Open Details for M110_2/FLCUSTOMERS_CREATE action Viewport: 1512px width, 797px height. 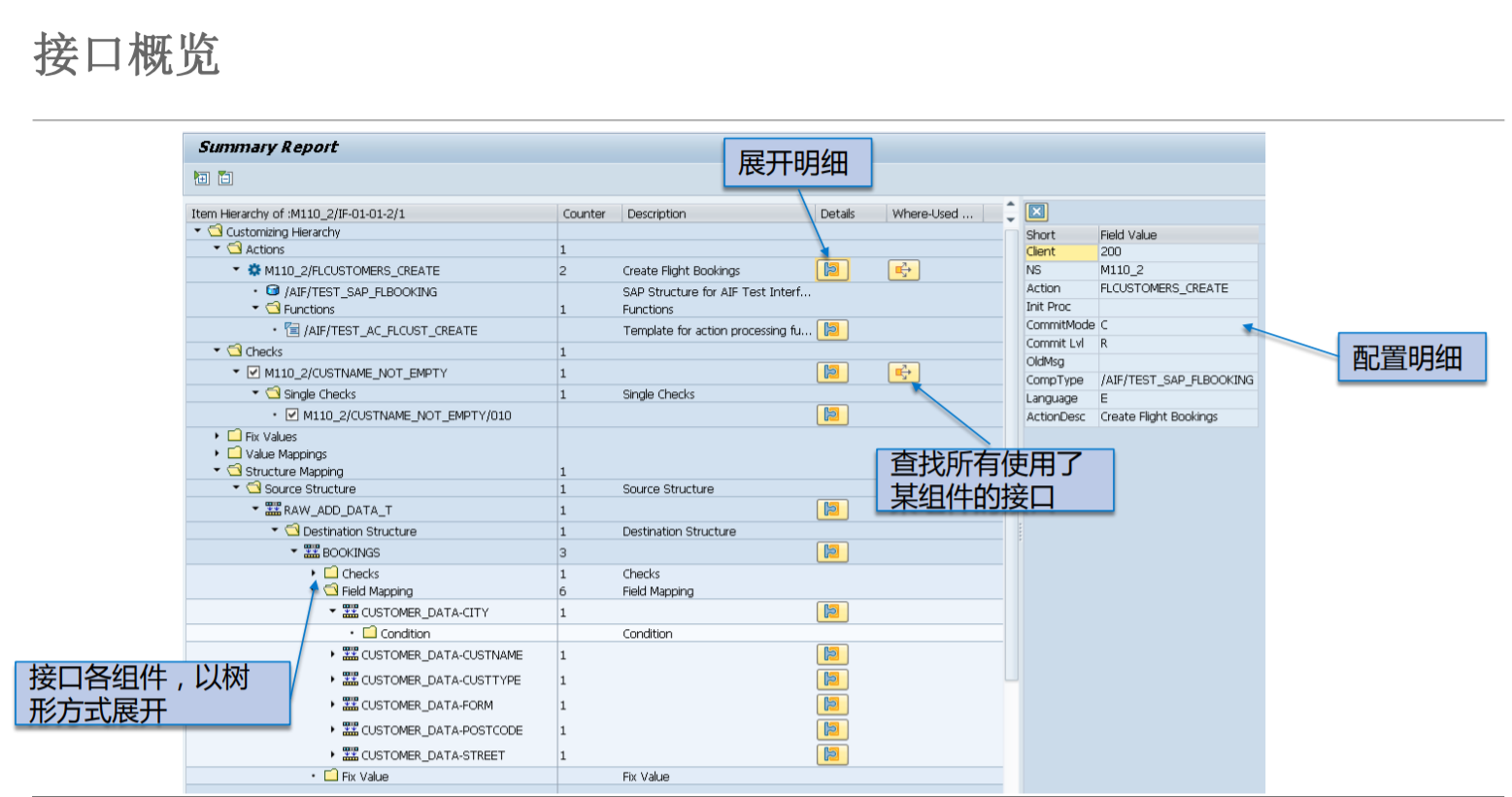(832, 271)
